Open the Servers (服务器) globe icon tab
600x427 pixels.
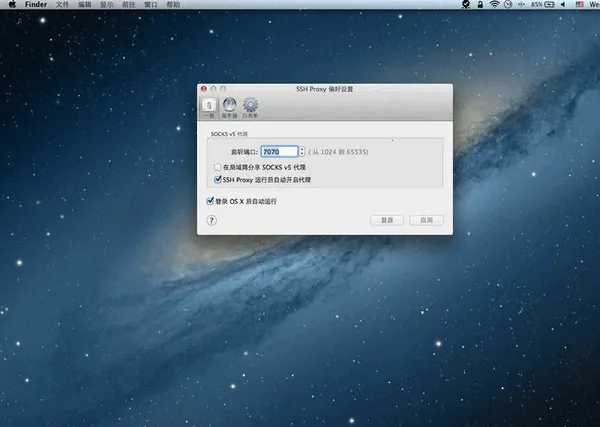click(x=229, y=105)
